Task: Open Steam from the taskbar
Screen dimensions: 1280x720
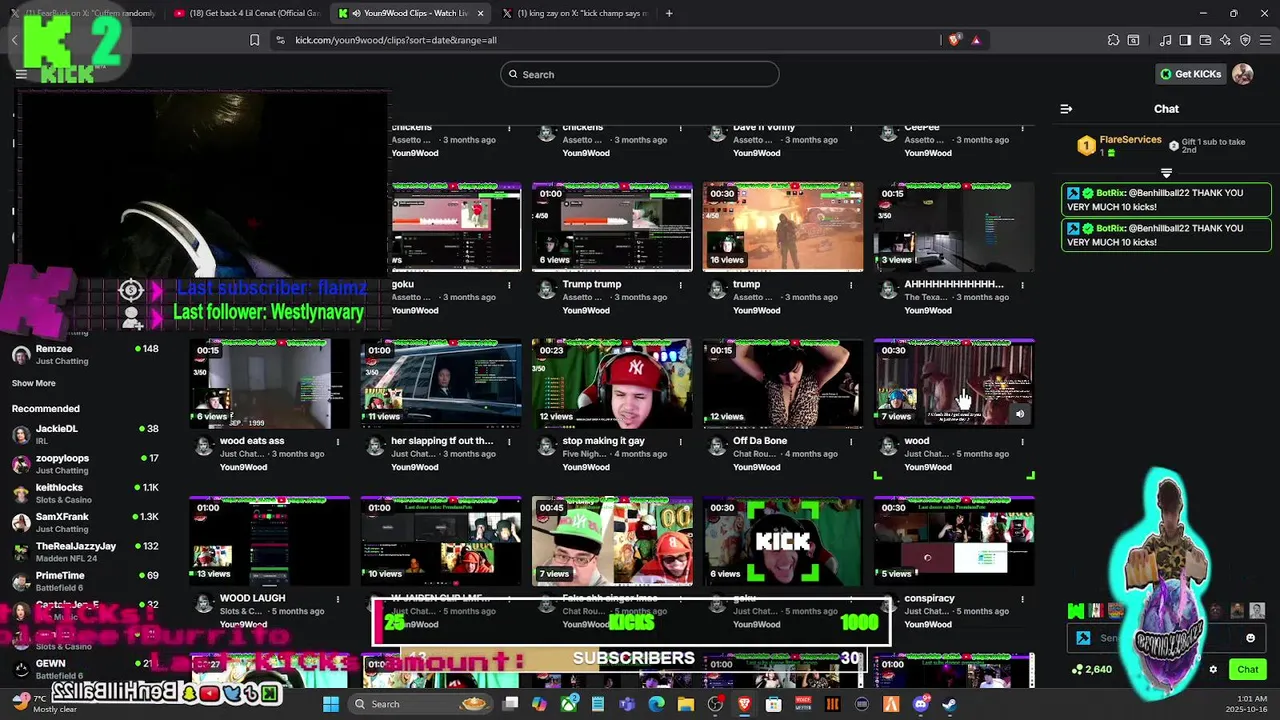Action: [949, 704]
